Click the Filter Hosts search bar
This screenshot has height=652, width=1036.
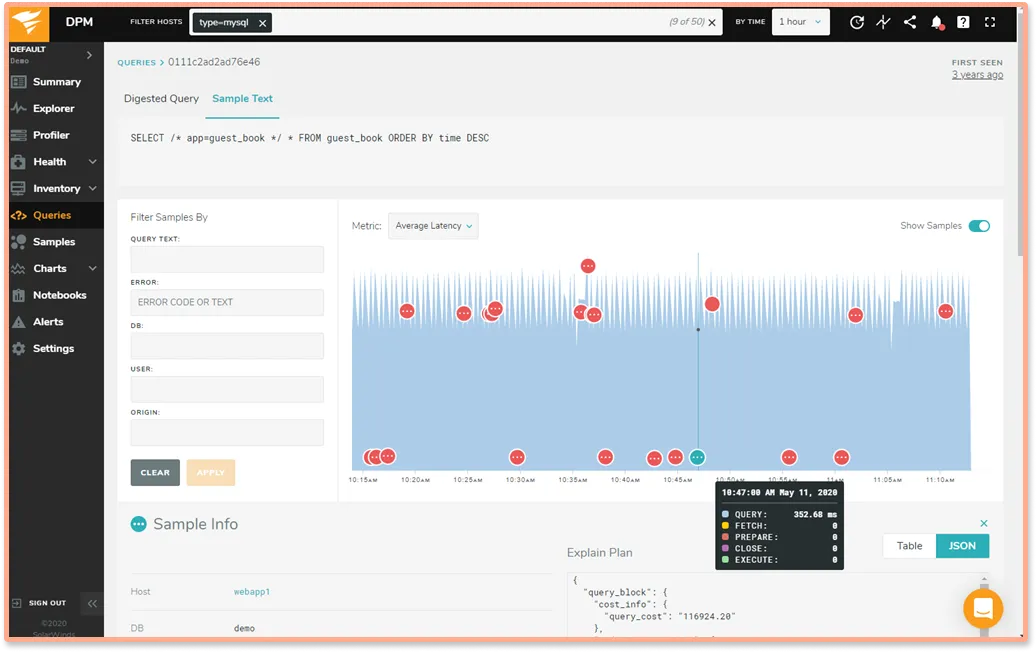pyautogui.click(x=456, y=22)
